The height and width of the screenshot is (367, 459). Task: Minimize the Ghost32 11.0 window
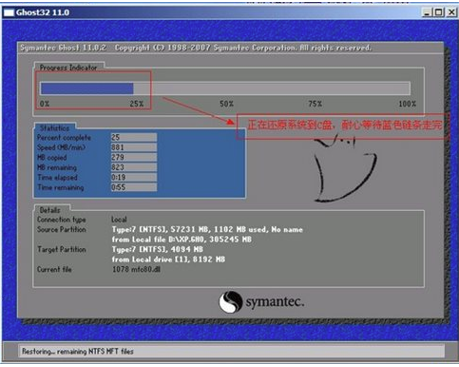[426, 12]
